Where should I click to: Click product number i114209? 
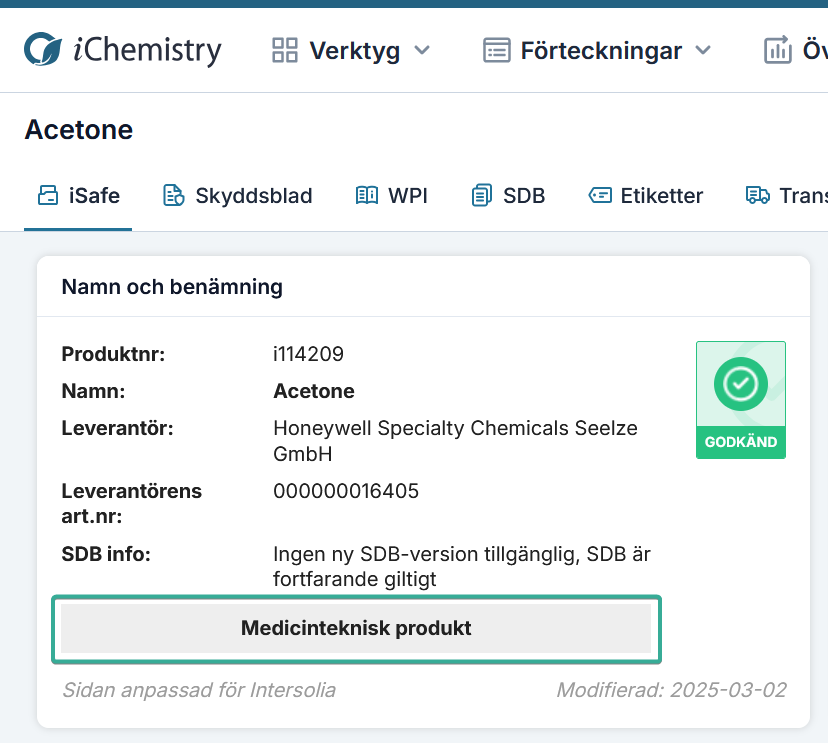coord(308,354)
